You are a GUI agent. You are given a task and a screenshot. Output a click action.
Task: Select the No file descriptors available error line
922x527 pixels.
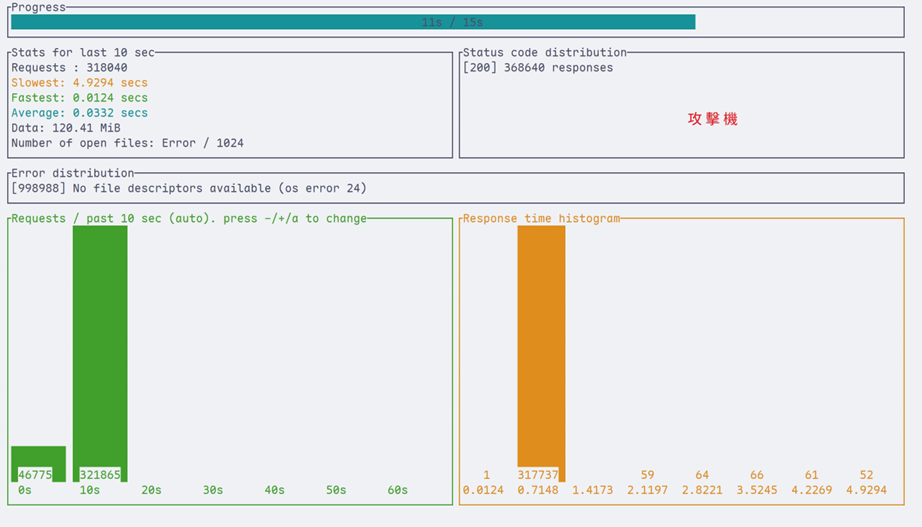coord(189,188)
